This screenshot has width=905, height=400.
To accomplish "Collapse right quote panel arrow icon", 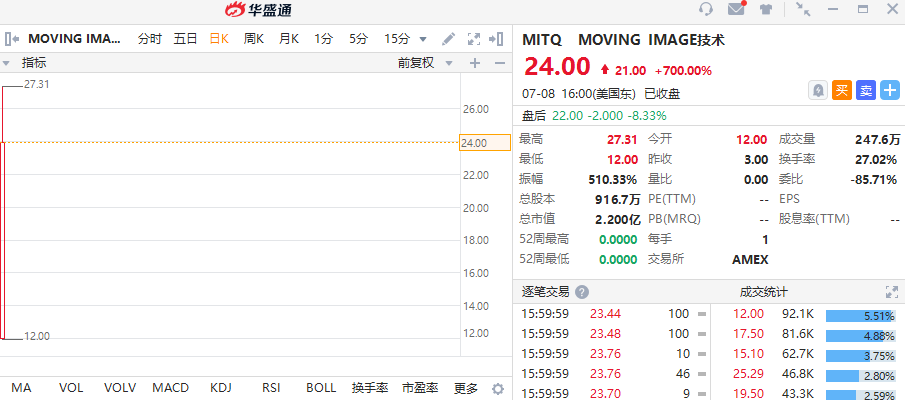I will [x=496, y=39].
